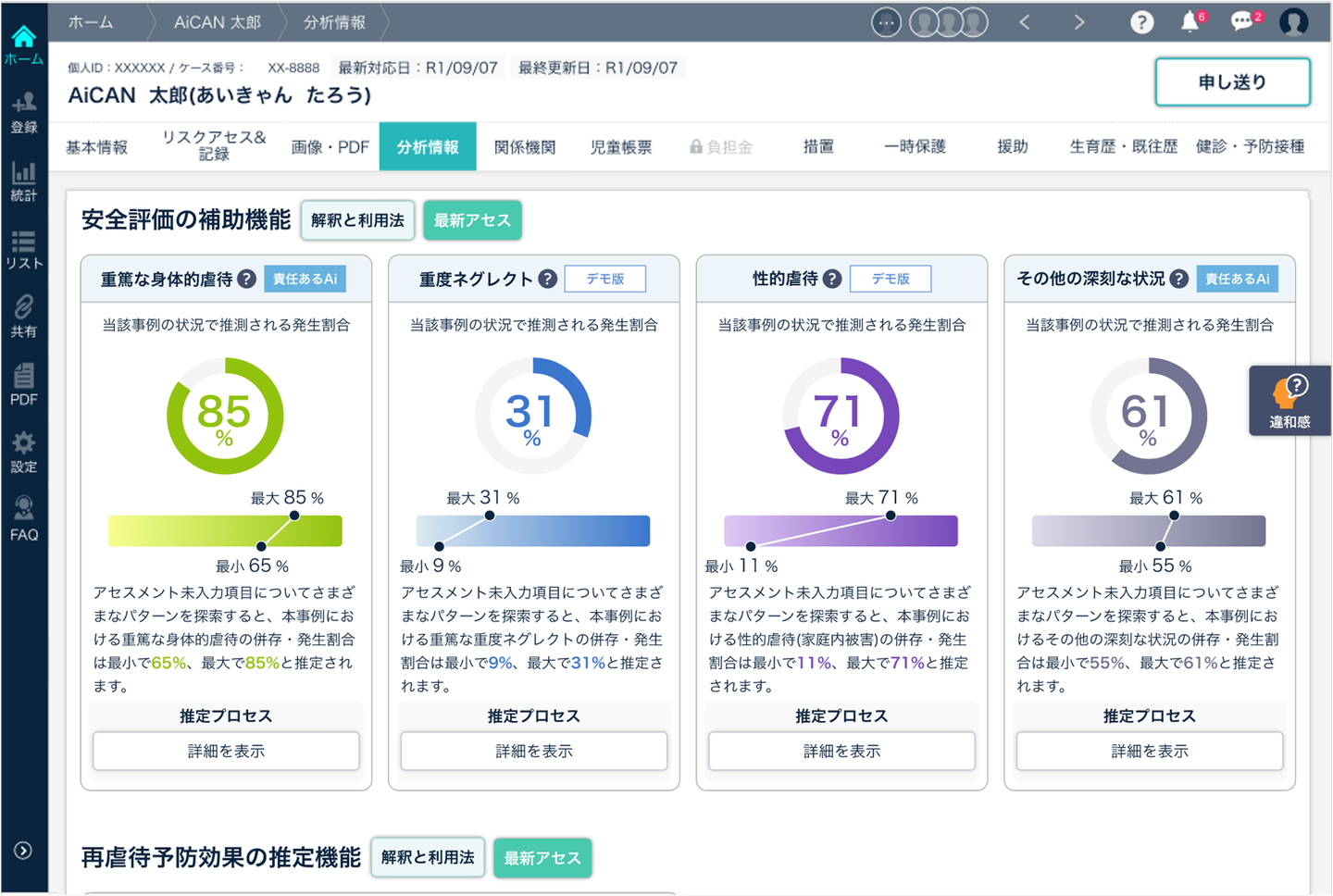Click the 最大 85% marker on green bar
Viewport: 1333px width, 896px height.
point(294,515)
